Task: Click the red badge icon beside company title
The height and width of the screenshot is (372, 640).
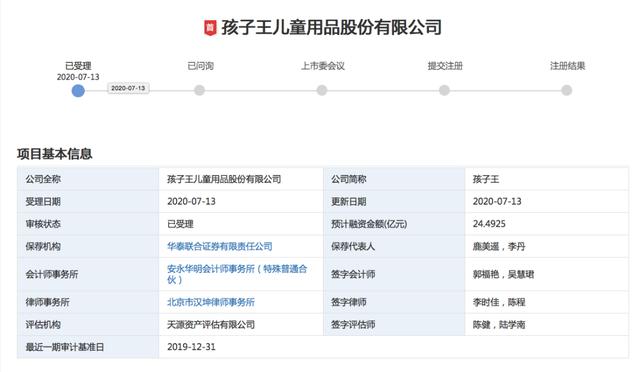Action: (x=210, y=28)
